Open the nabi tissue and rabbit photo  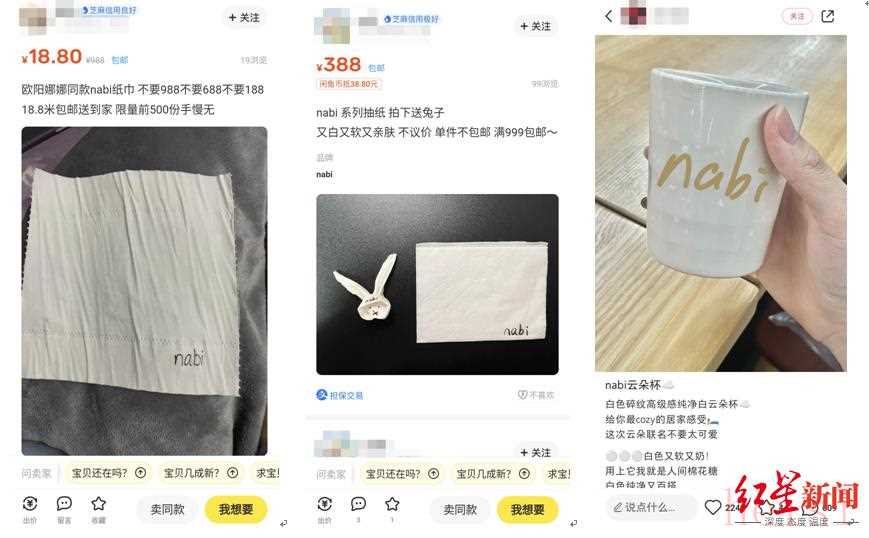[x=437, y=284]
